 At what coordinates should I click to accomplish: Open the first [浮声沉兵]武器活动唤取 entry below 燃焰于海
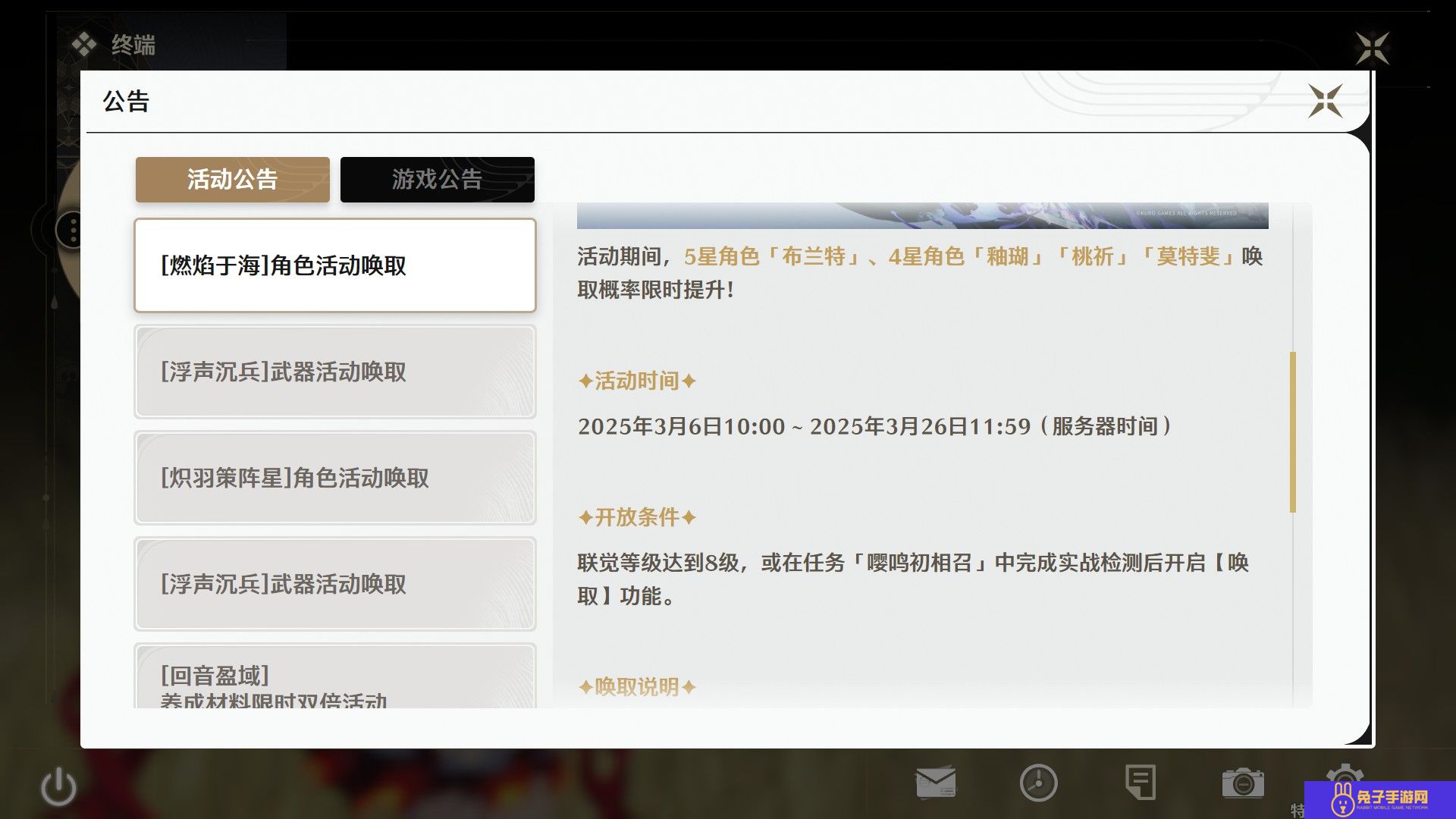[x=335, y=372]
